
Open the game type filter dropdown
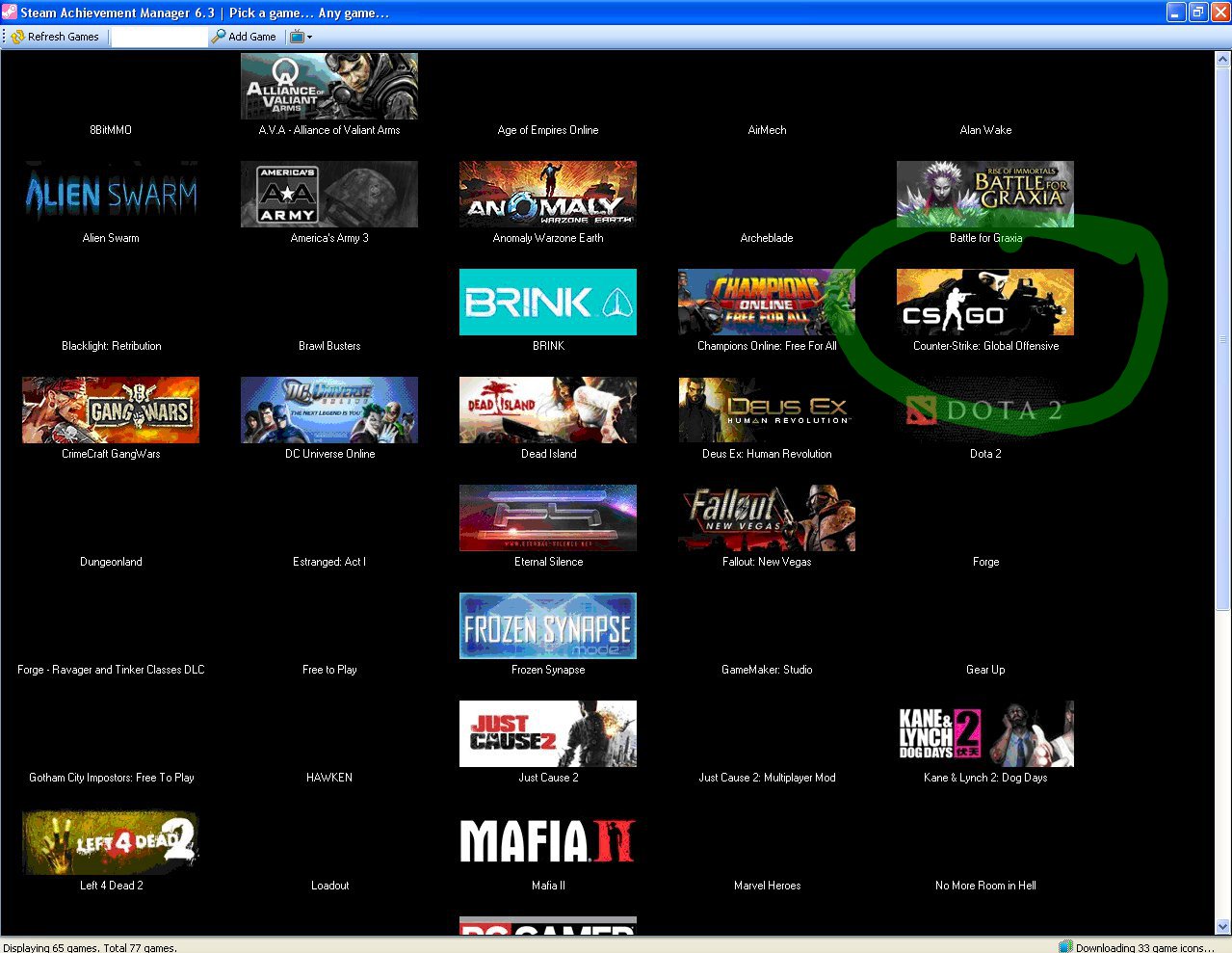coord(301,37)
